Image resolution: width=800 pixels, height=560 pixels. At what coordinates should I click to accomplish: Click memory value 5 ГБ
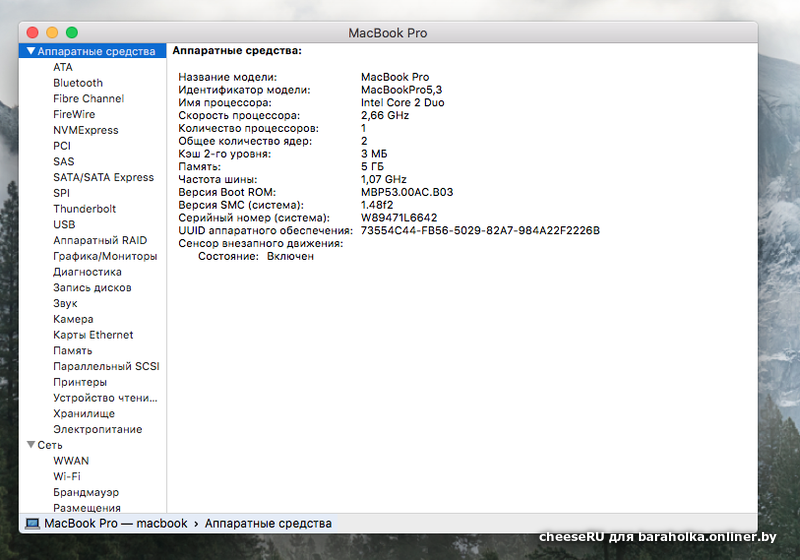372,166
